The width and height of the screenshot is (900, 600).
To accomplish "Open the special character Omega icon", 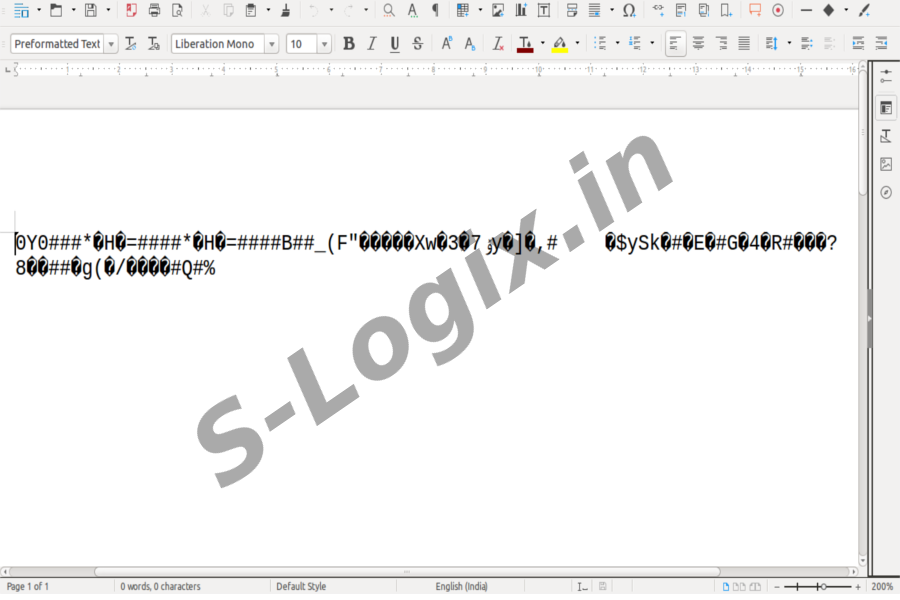I will pos(629,10).
